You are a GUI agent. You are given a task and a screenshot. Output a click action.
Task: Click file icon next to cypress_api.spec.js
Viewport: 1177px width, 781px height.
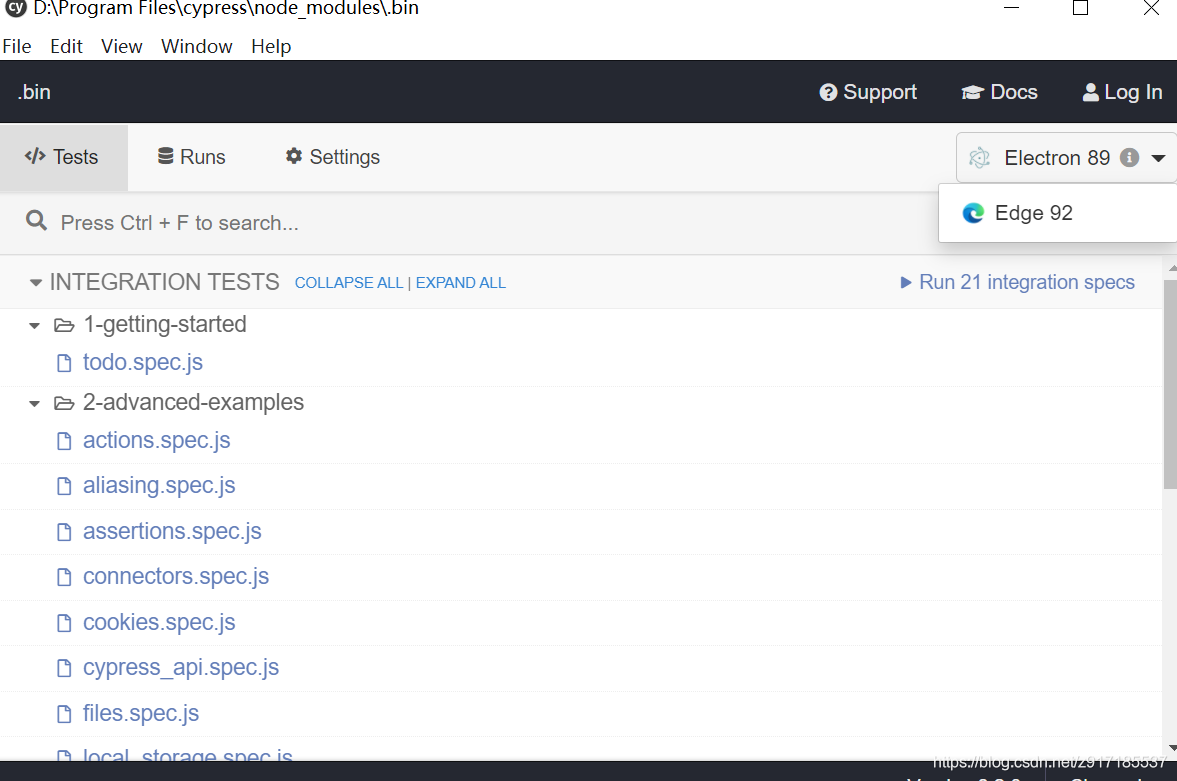(x=65, y=668)
